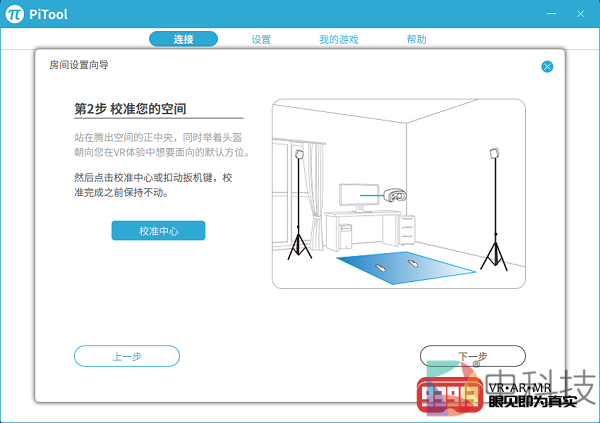Open the 帮助 tab

[416, 39]
